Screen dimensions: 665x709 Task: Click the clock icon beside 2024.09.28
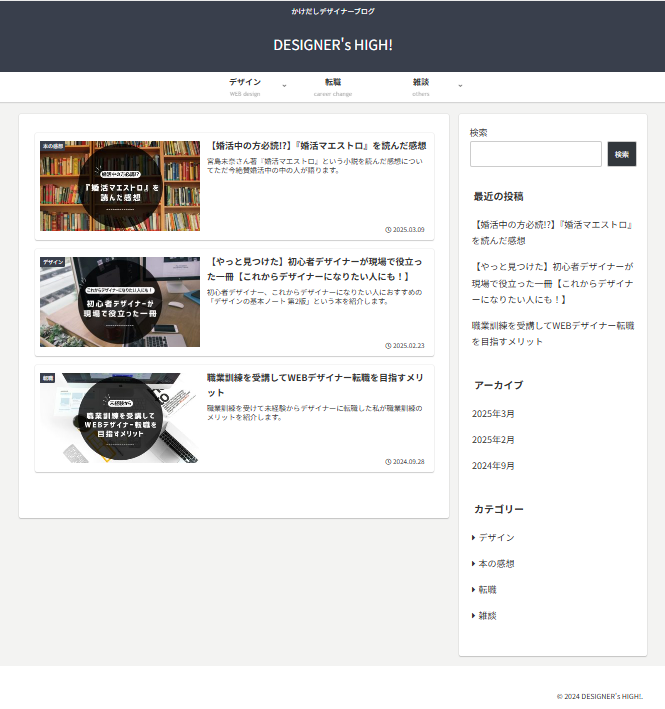[388, 462]
